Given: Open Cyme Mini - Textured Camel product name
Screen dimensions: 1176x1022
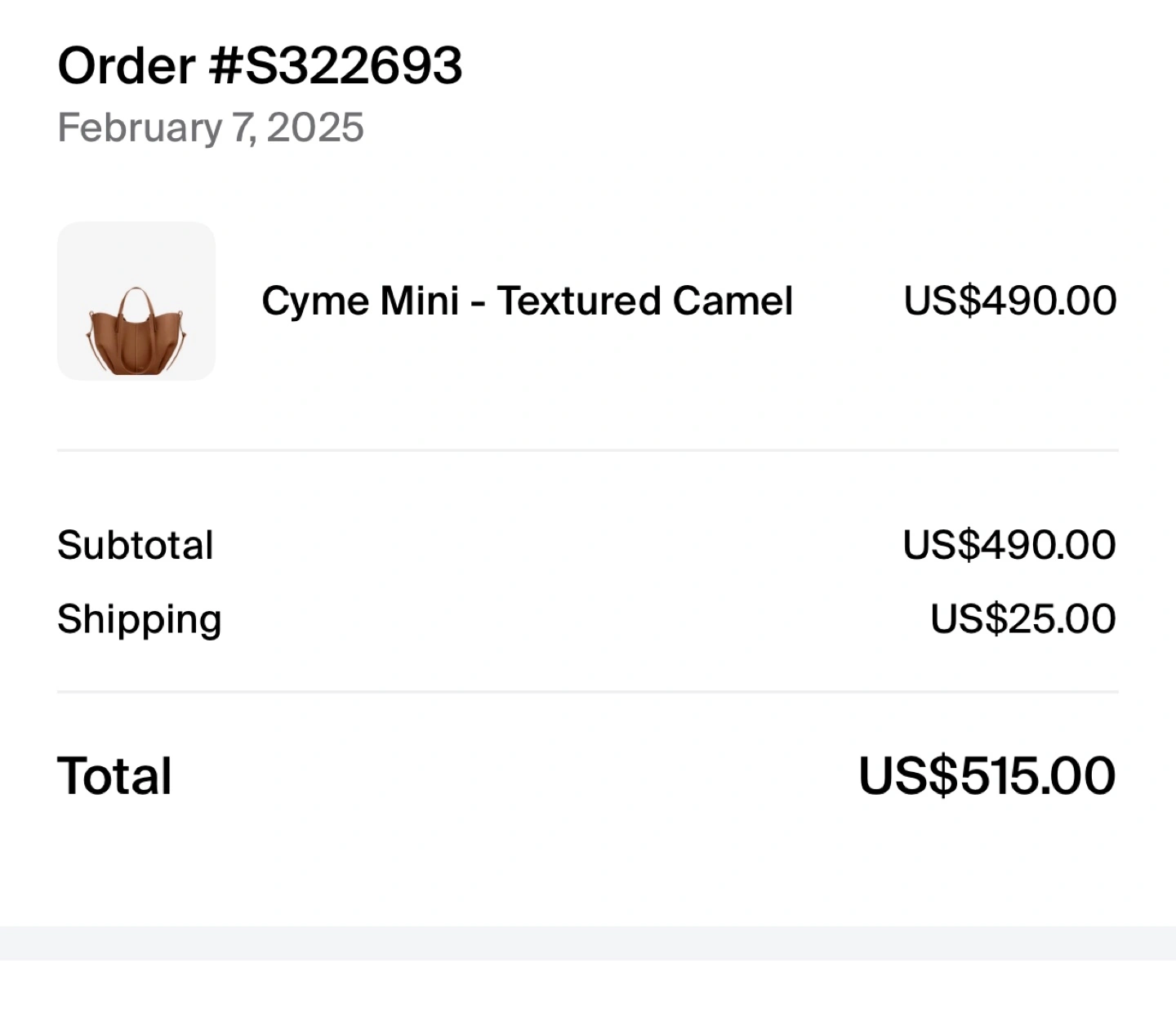Looking at the screenshot, I should pyautogui.click(x=527, y=301).
